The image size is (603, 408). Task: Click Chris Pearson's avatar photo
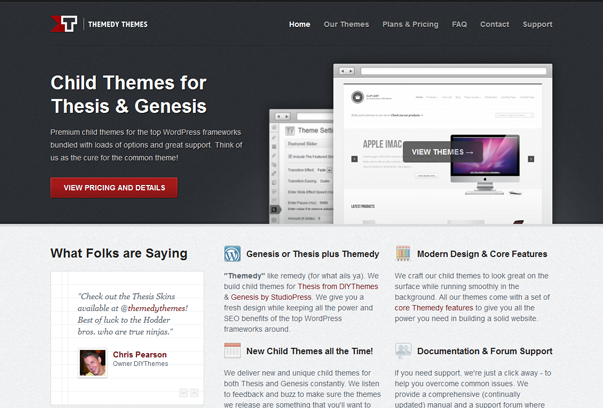(x=92, y=363)
